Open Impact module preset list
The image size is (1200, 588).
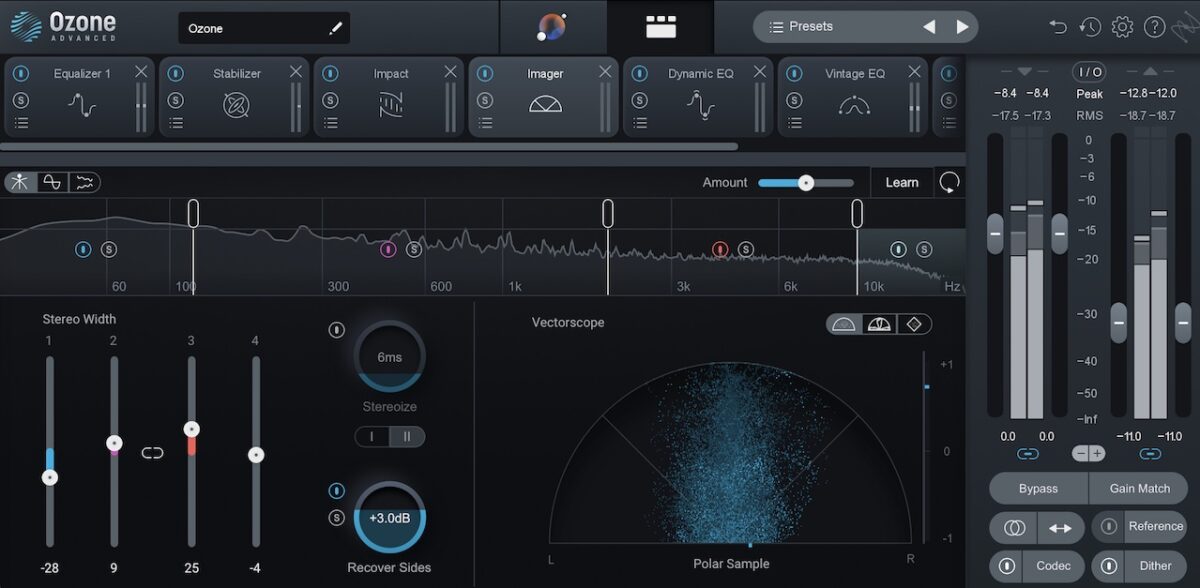331,123
